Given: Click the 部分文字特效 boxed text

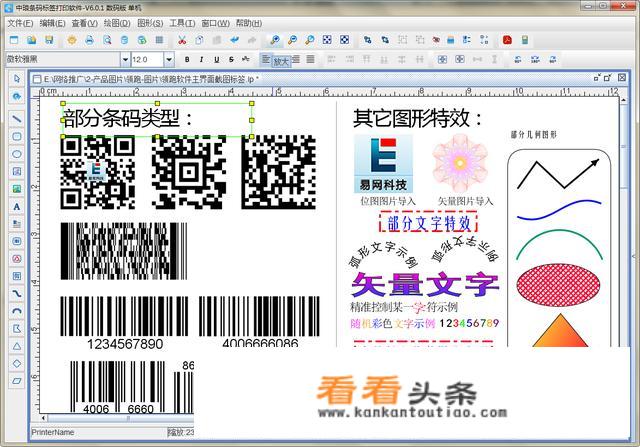Looking at the screenshot, I should pyautogui.click(x=428, y=223).
